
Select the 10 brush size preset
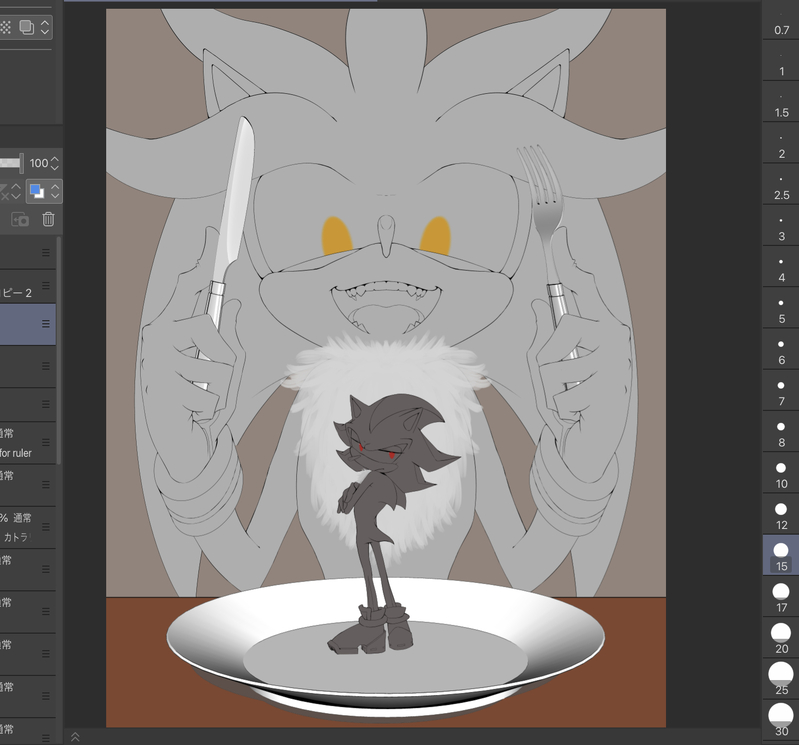781,473
